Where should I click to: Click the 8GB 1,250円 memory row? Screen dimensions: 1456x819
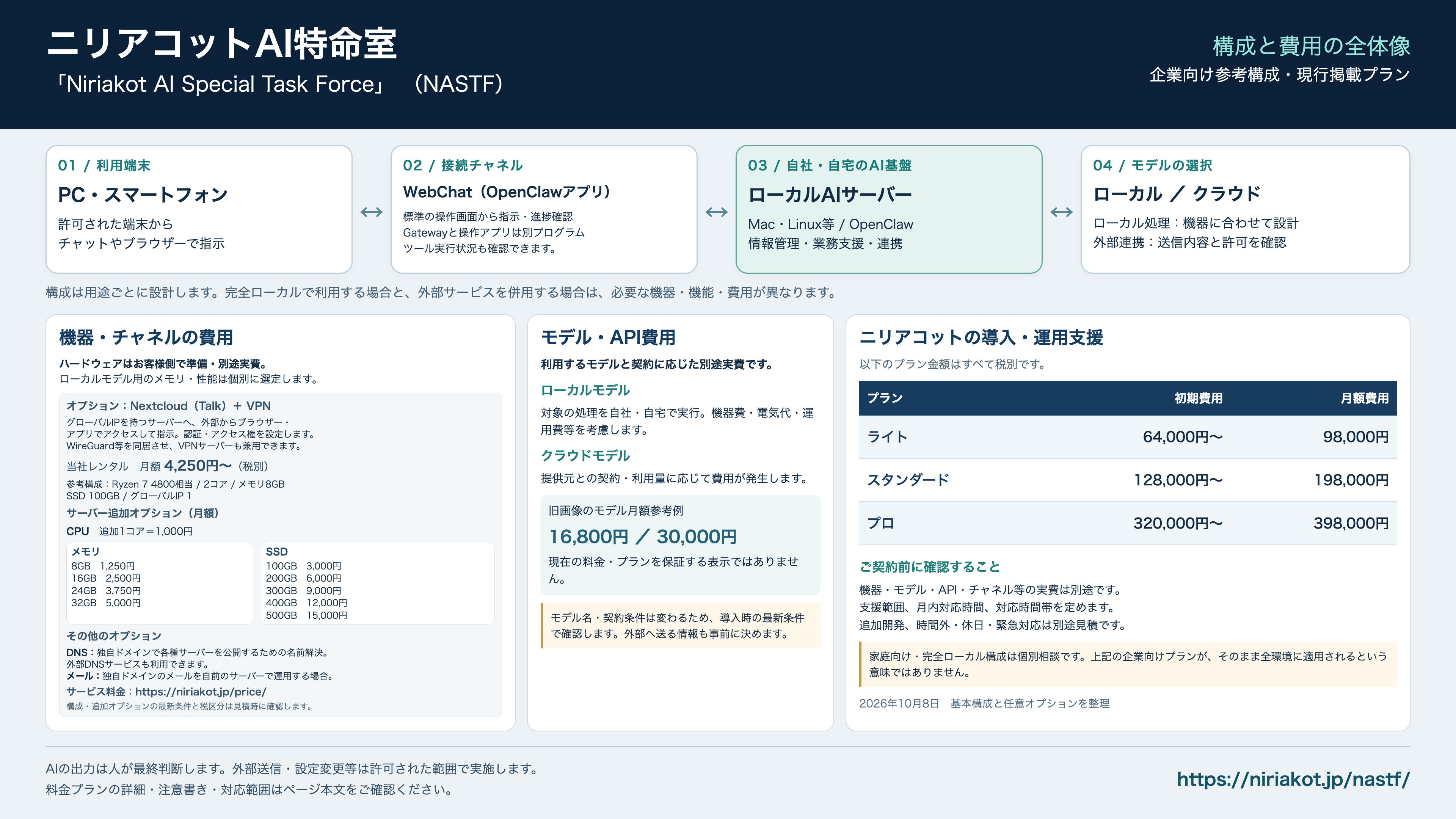click(x=103, y=566)
